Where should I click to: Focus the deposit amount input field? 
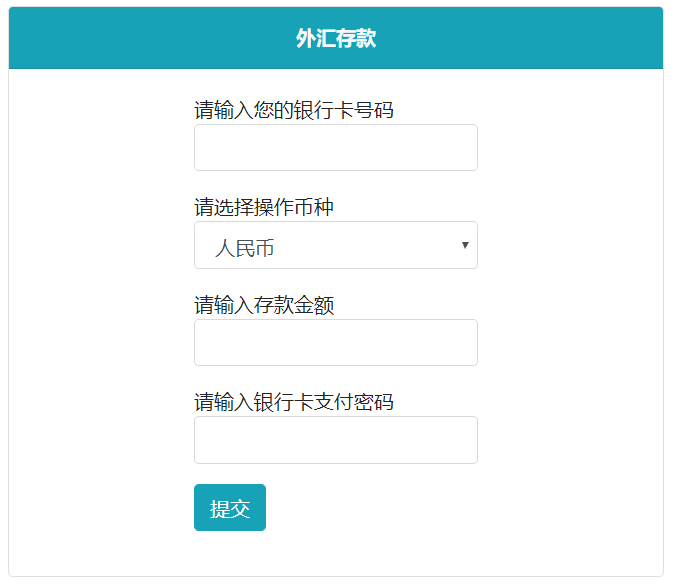(x=335, y=343)
